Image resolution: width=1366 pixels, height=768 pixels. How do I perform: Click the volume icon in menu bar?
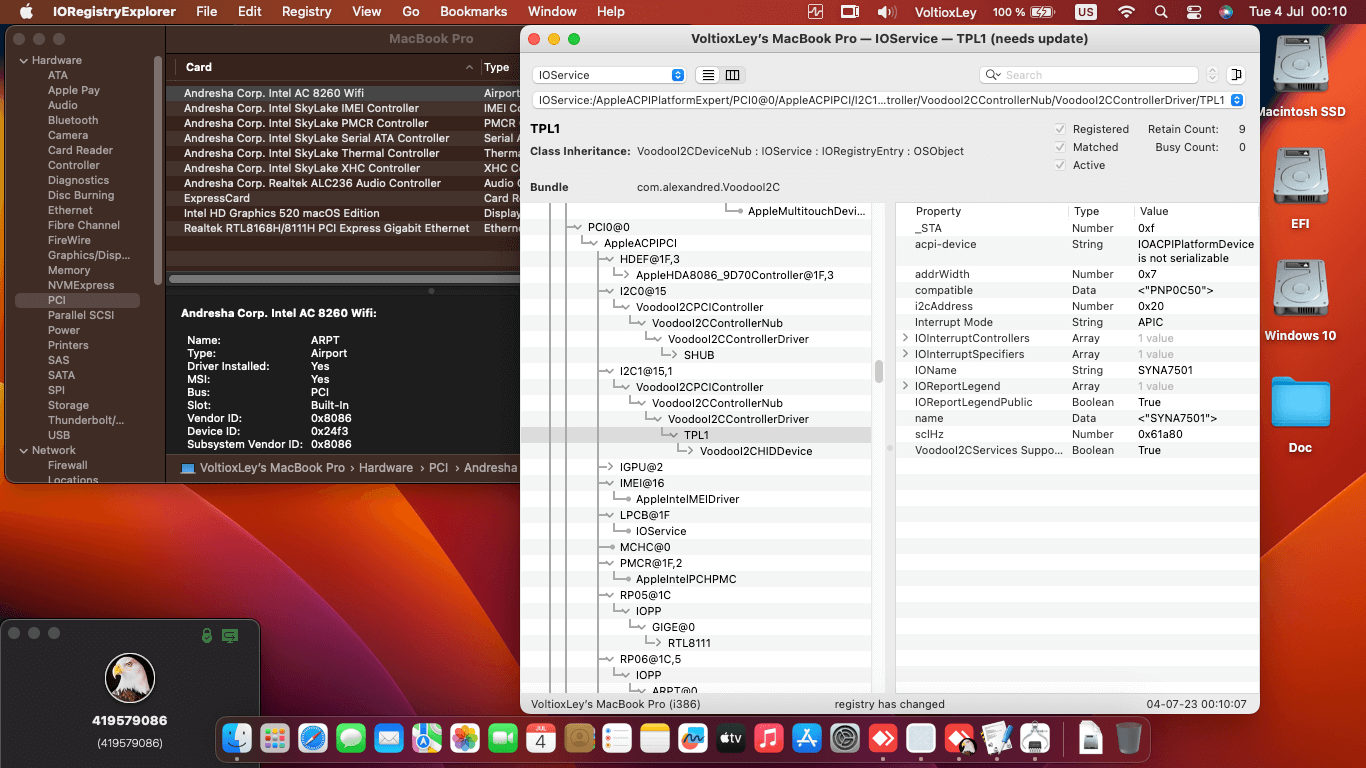[x=887, y=12]
